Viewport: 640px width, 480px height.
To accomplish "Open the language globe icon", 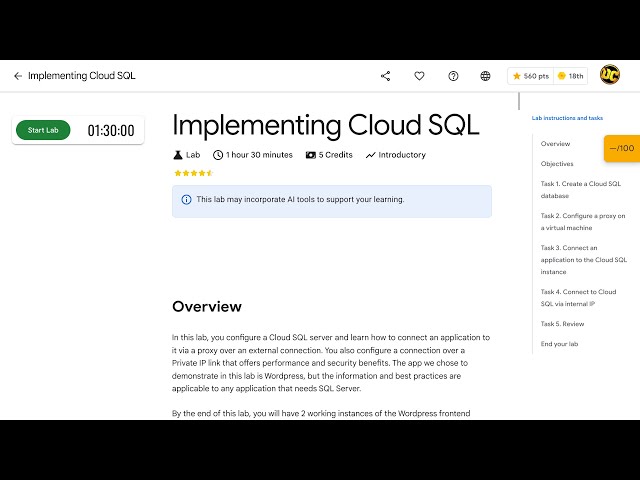I will (x=485, y=76).
